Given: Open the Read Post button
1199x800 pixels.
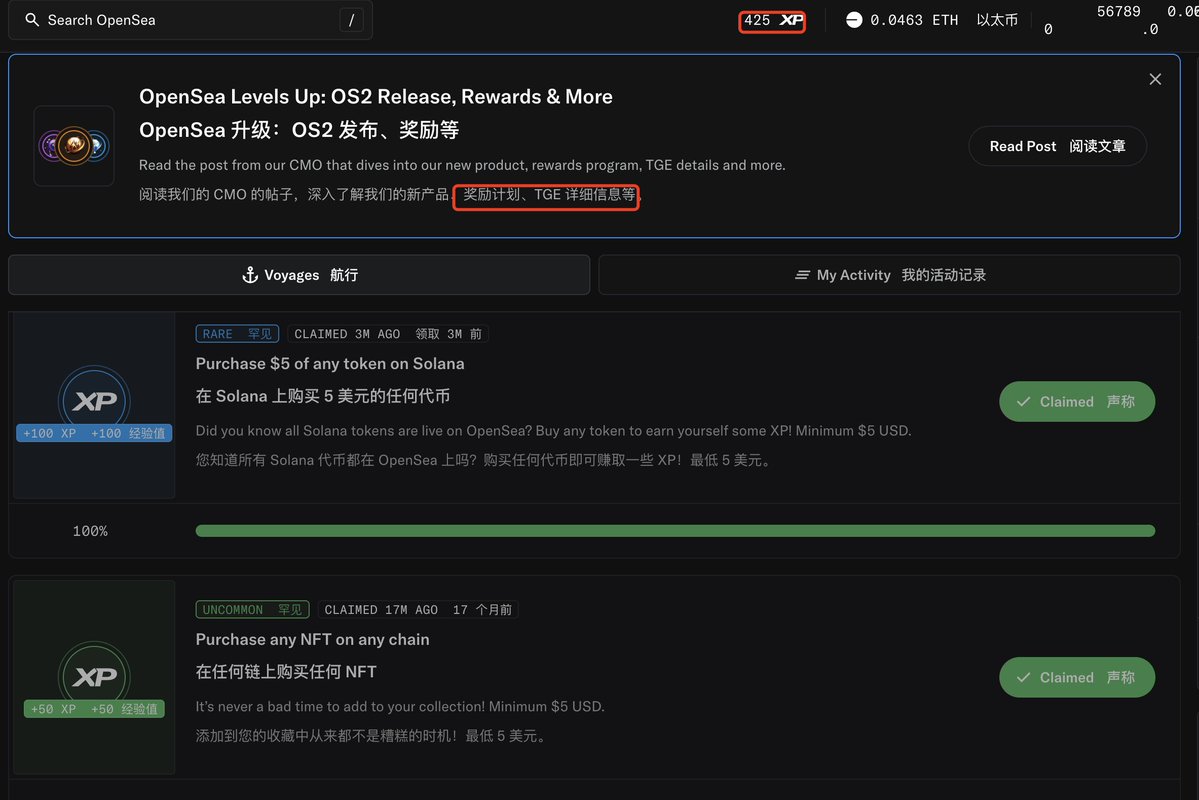Looking at the screenshot, I should (1058, 146).
